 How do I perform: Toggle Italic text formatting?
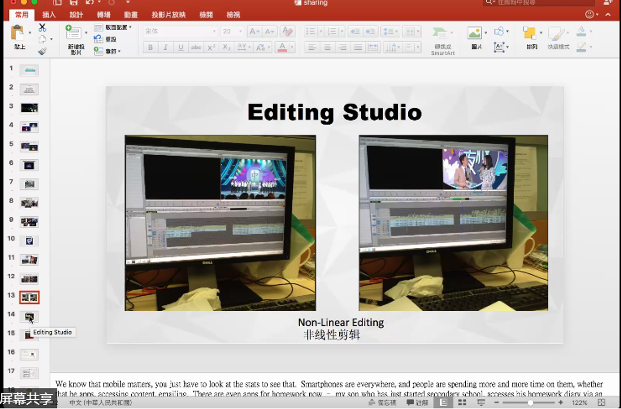point(166,47)
